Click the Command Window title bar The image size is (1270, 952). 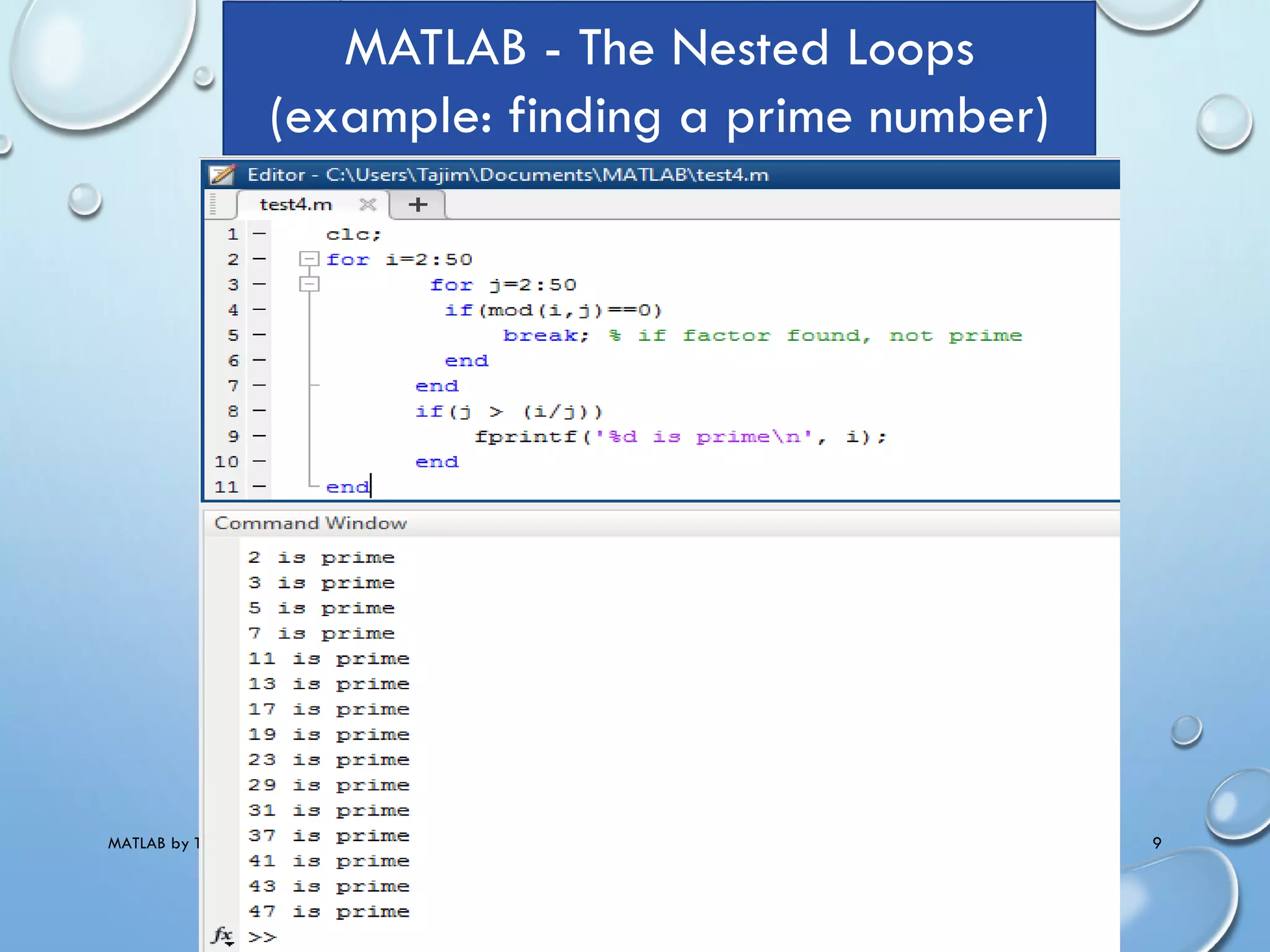click(310, 523)
